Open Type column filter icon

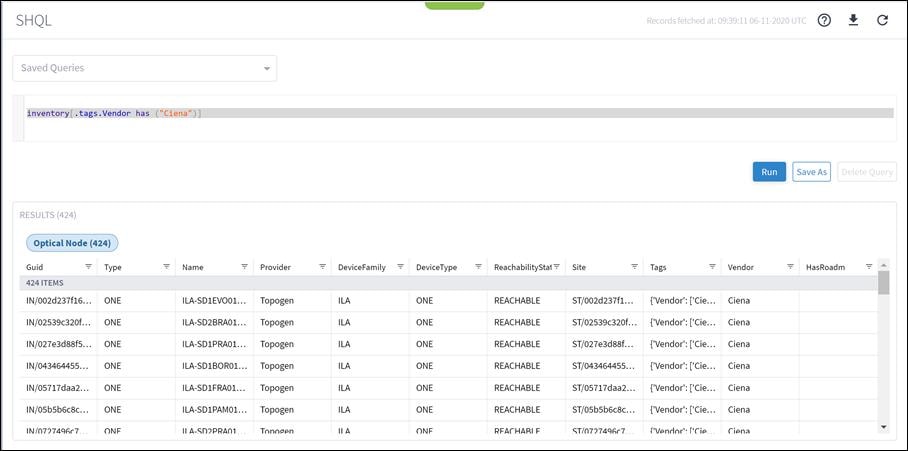coord(166,267)
